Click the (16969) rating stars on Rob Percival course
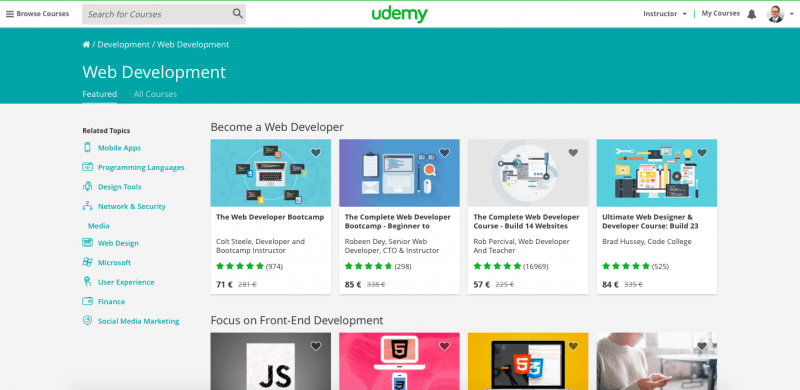This screenshot has width=800, height=390. [x=497, y=266]
